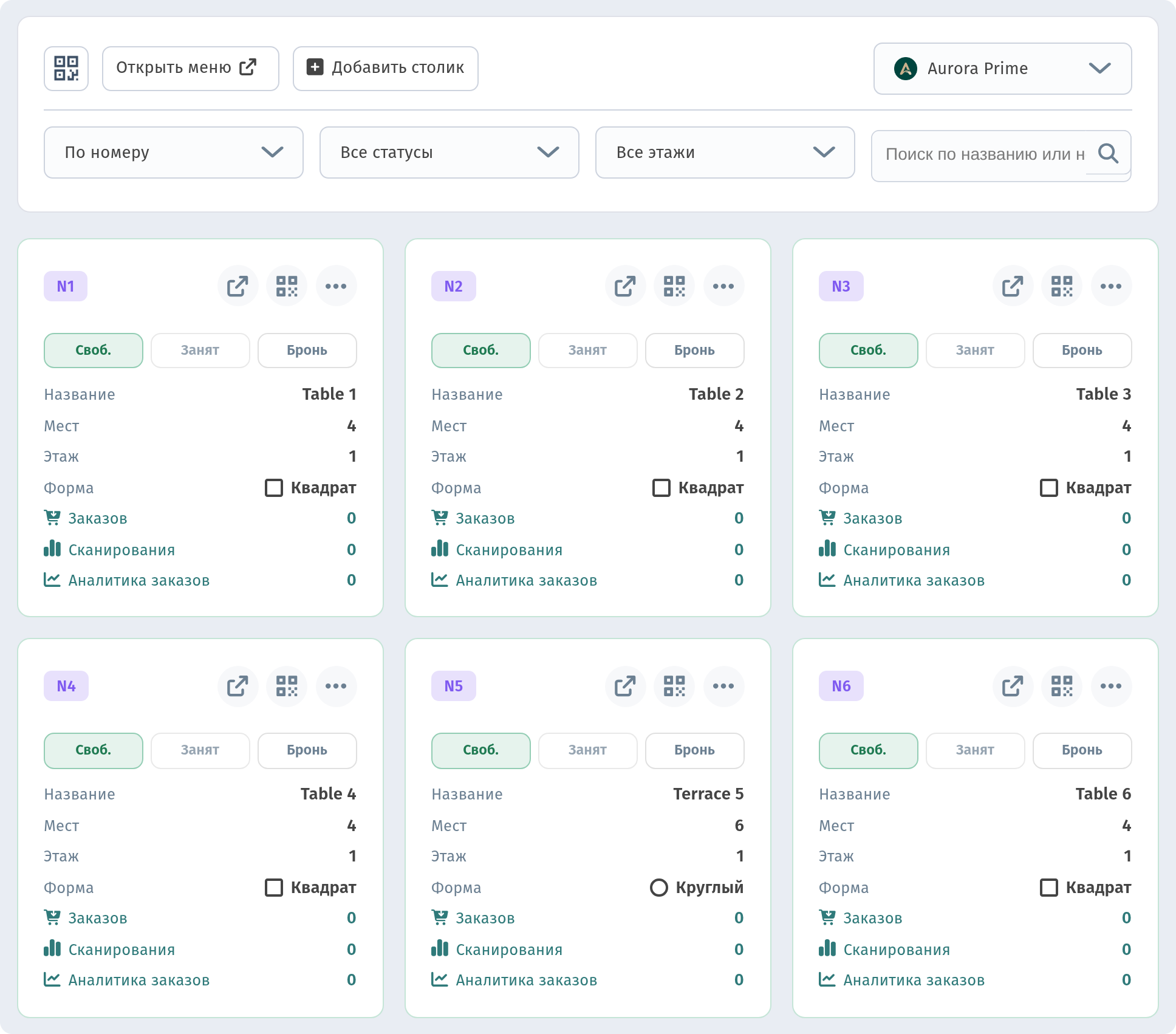Click the search magnifier icon
This screenshot has height=1034, width=1176.
pos(1109,153)
